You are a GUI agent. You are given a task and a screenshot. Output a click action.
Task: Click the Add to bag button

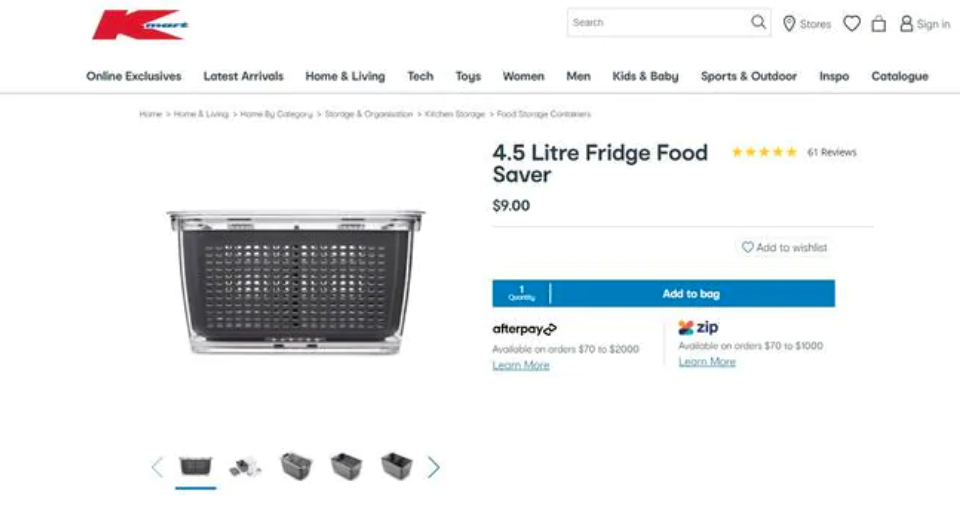tap(691, 293)
